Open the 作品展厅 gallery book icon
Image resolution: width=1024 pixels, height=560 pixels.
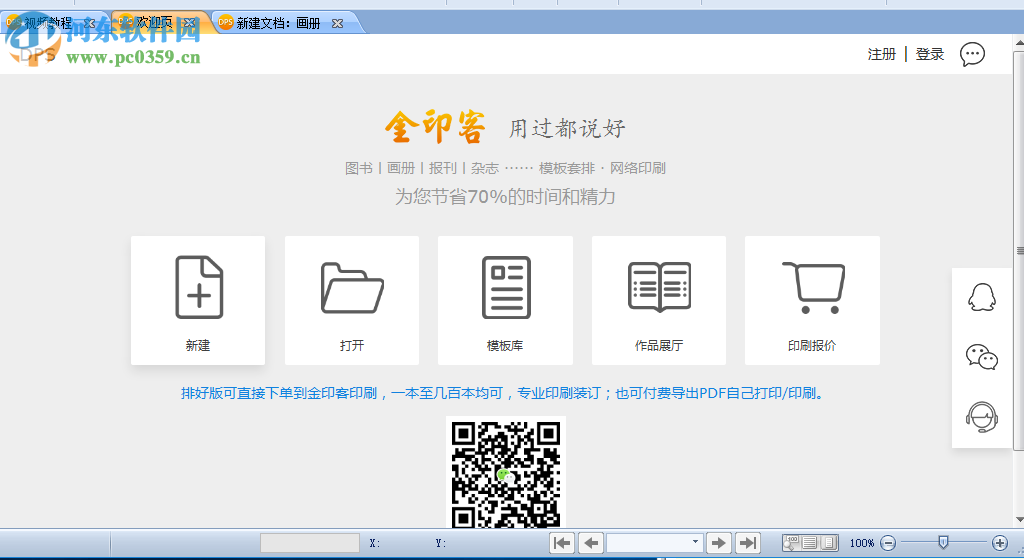(659, 287)
